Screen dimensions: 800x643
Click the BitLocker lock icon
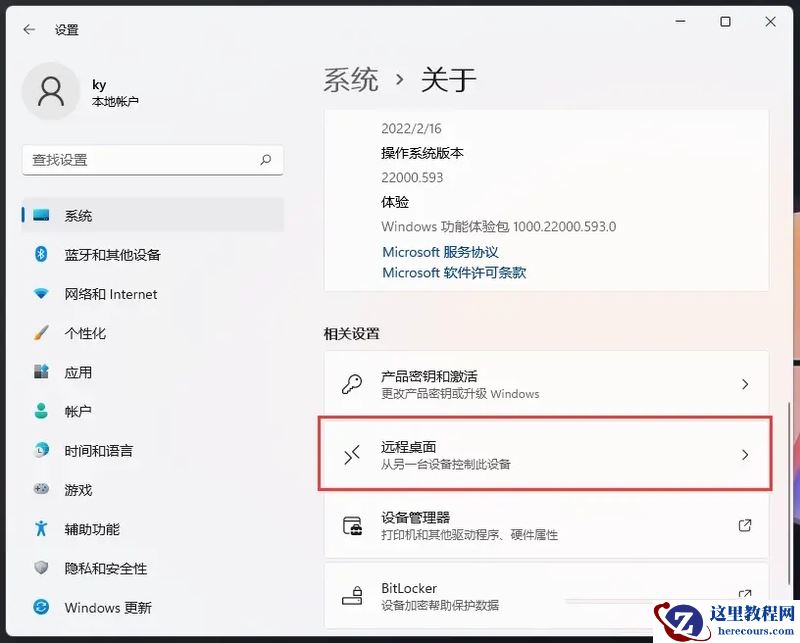354,595
